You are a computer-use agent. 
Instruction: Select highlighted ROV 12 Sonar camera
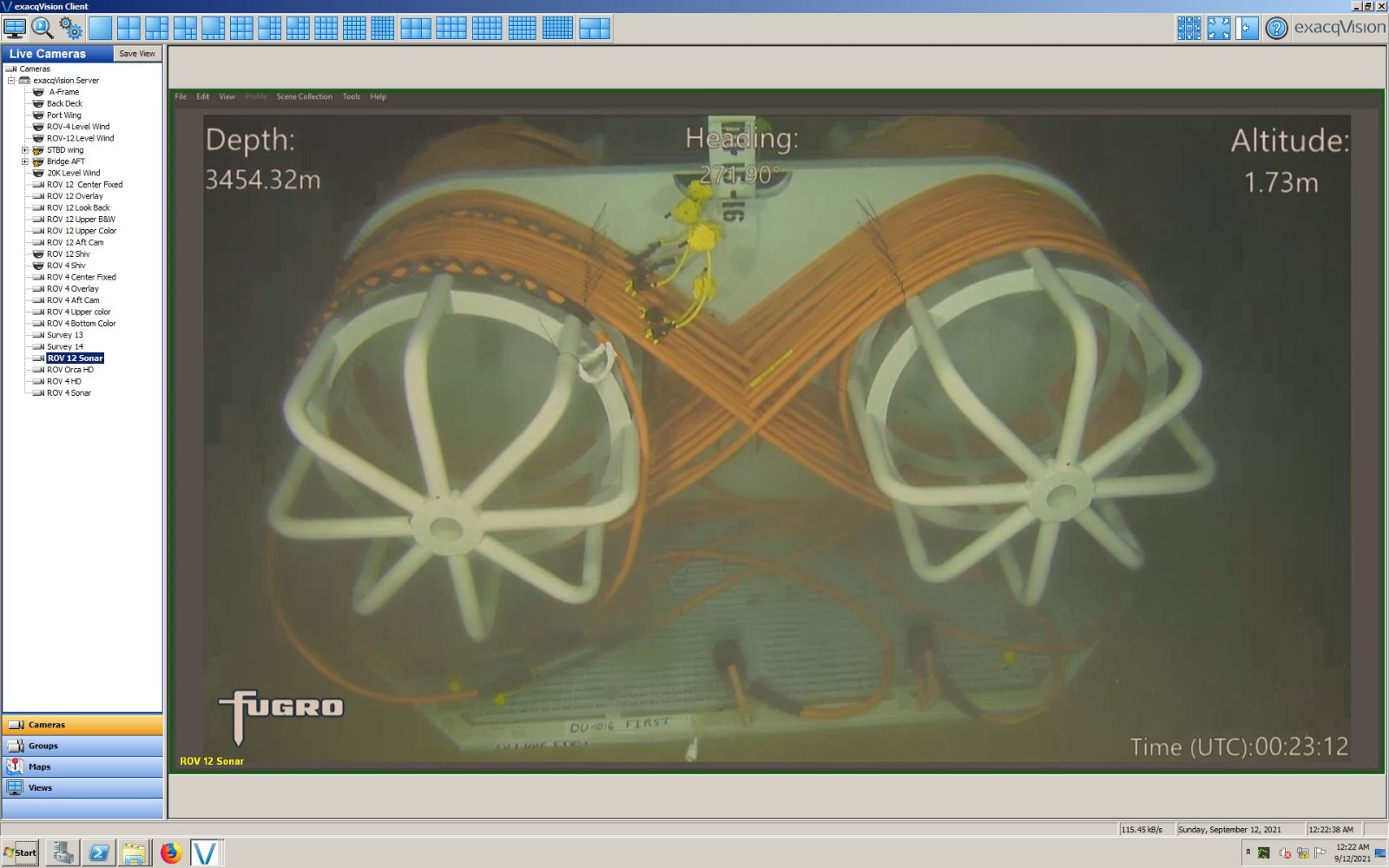pos(76,358)
